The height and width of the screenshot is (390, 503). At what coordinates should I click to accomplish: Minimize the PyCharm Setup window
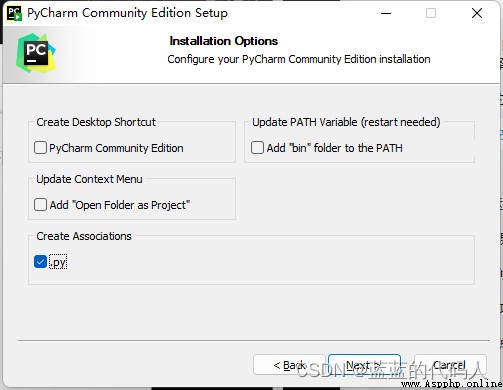point(386,13)
